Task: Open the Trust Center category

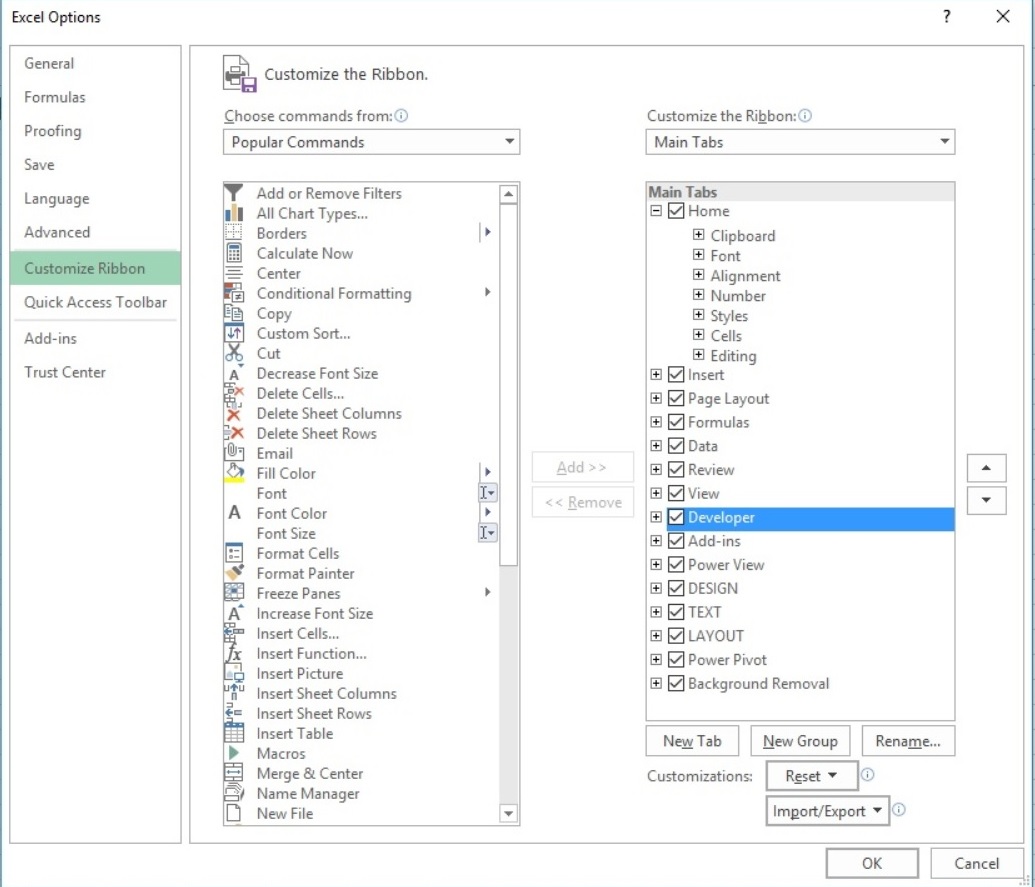Action: pyautogui.click(x=95, y=372)
